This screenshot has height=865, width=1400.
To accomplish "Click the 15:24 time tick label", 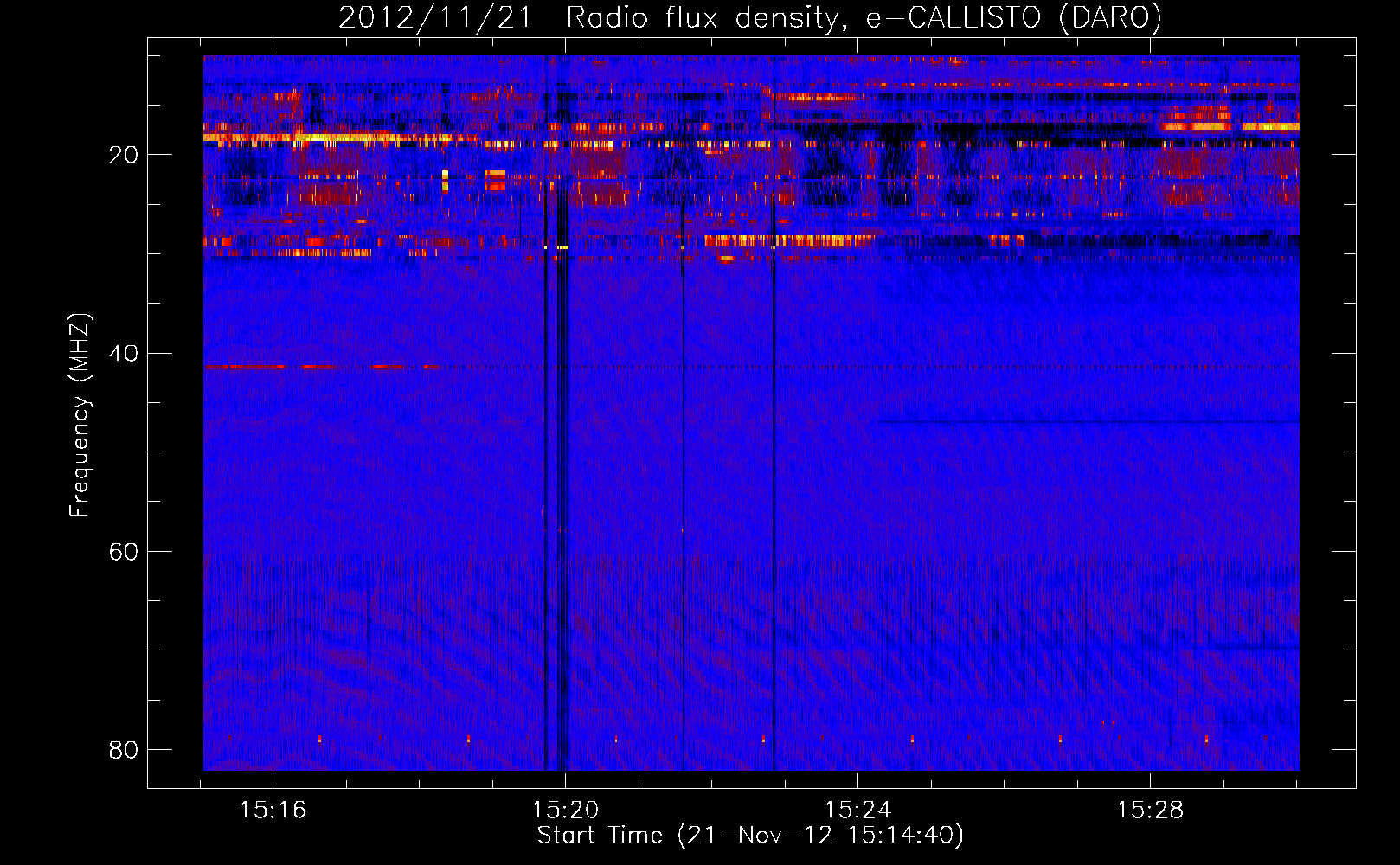I will (858, 811).
